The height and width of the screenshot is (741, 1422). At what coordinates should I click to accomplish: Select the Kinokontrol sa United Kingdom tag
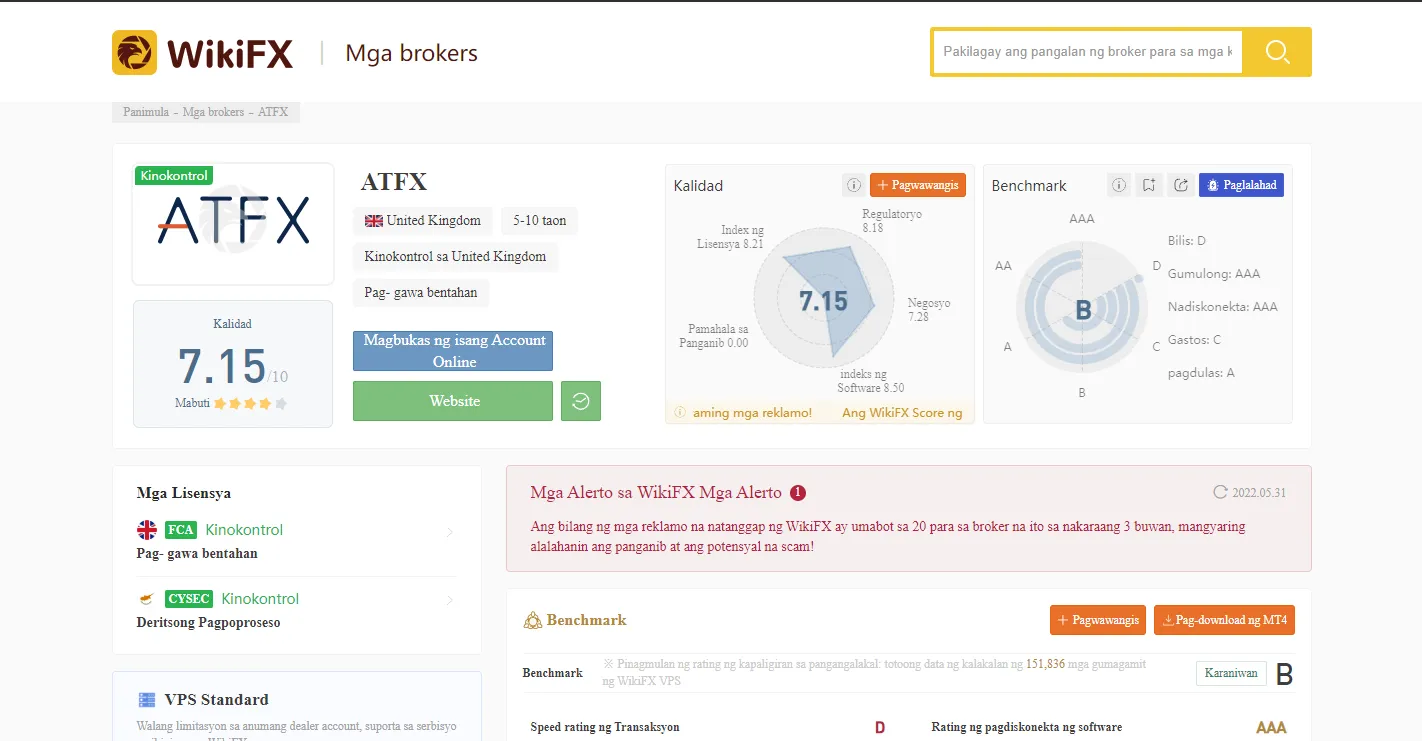point(455,257)
